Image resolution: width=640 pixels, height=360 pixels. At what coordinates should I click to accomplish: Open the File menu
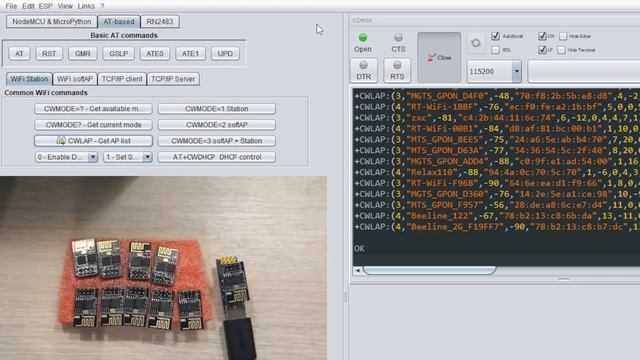(x=11, y=6)
